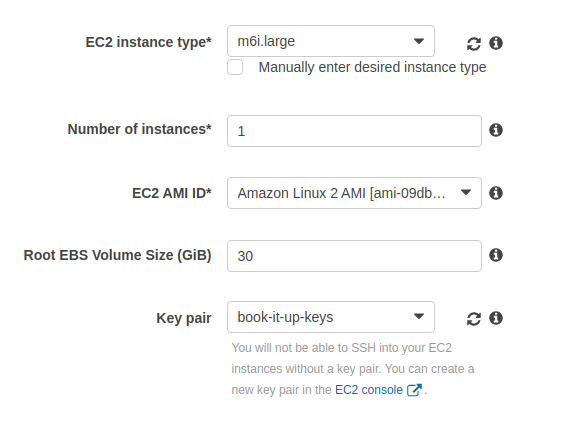The width and height of the screenshot is (572, 432).
Task: Refresh the Key pair list
Action: click(474, 319)
